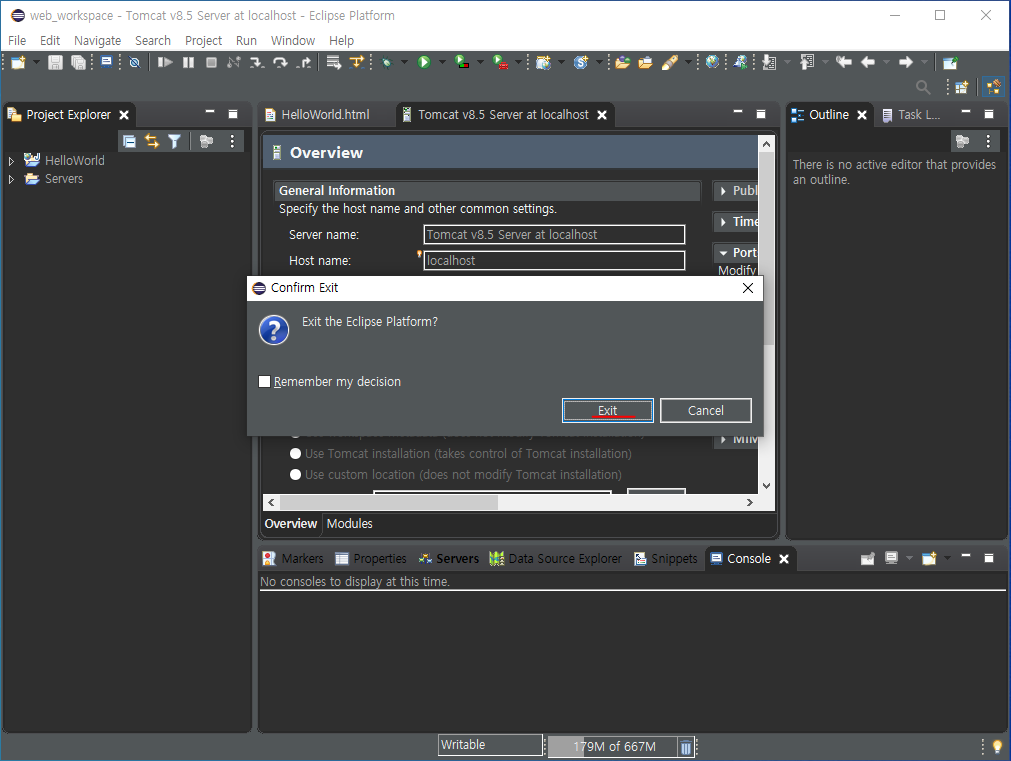Click the Exit button in dialog

click(607, 411)
